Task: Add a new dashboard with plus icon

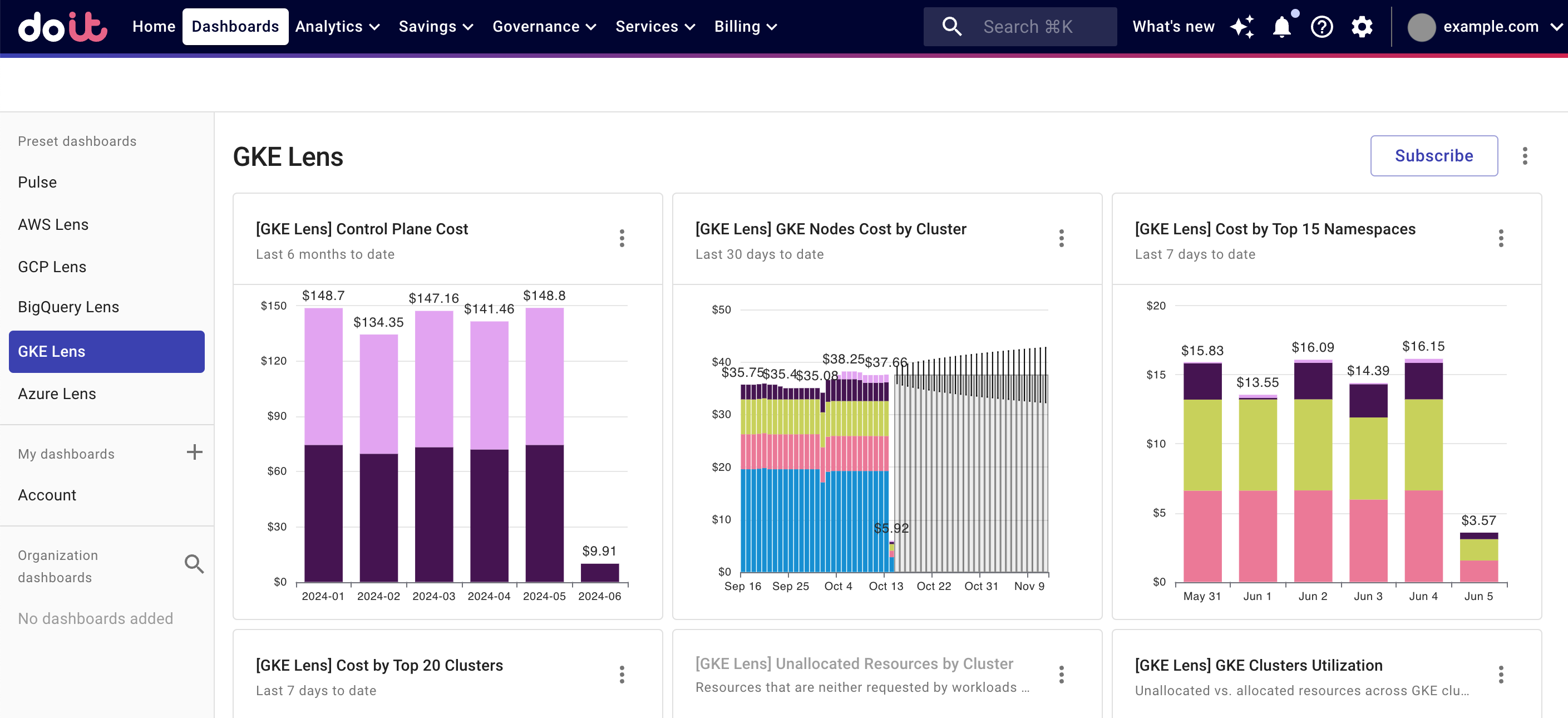Action: [x=194, y=453]
